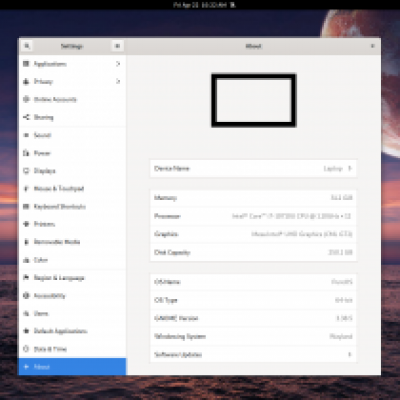This screenshot has height=400, width=400.
Task: Click the Power battery icon in sidebar
Action: [x=26, y=153]
